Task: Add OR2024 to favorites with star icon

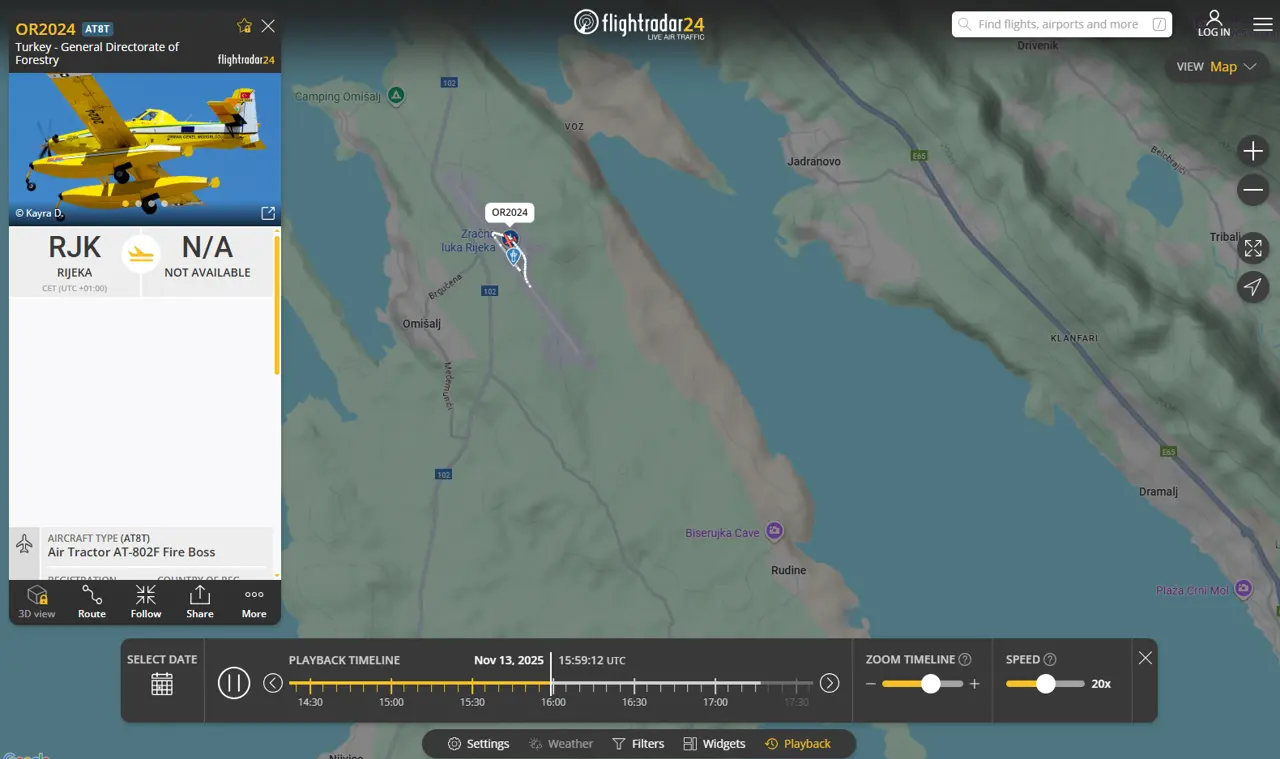Action: tap(244, 26)
